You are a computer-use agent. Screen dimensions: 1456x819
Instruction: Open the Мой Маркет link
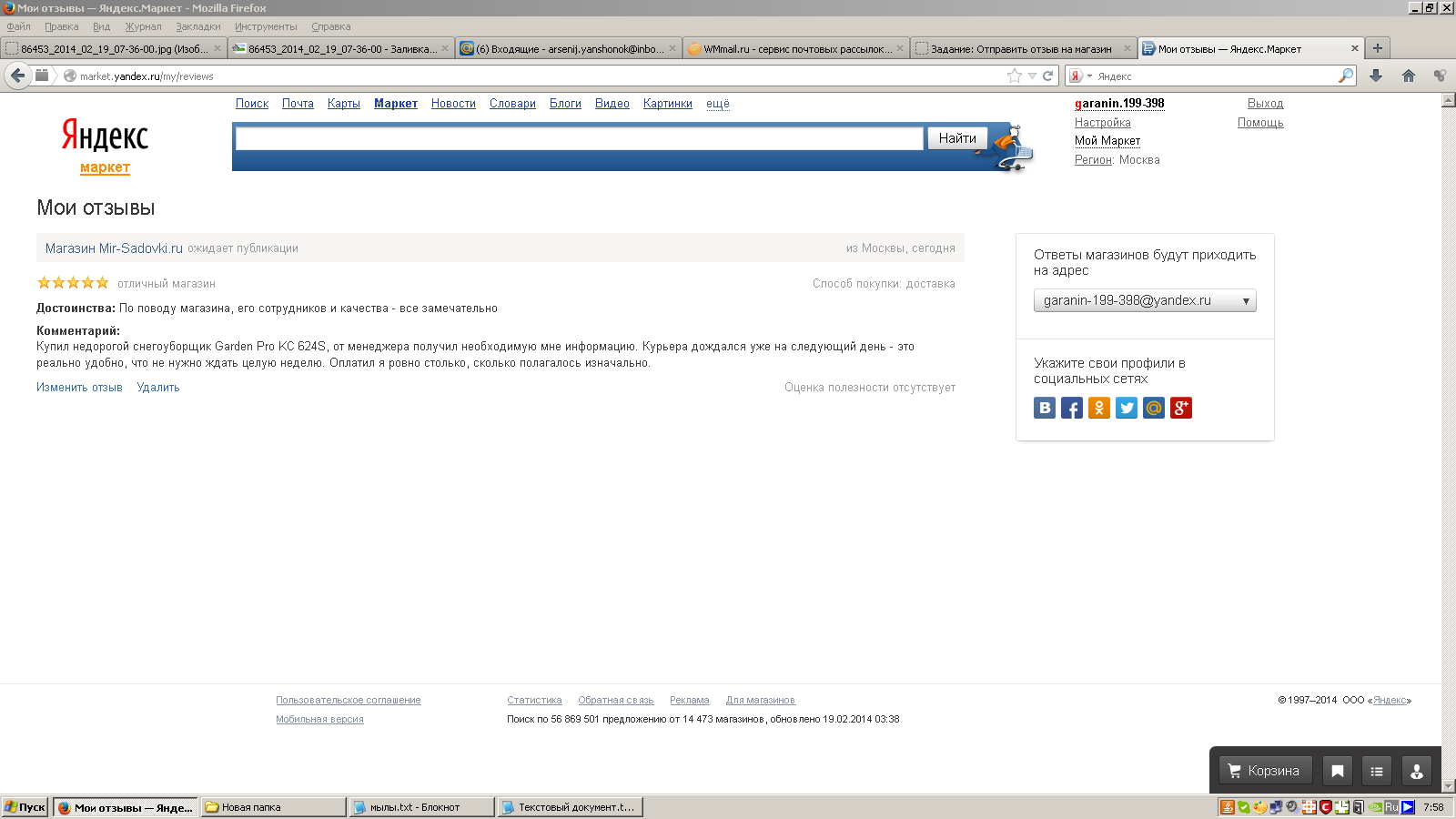pos(1107,141)
